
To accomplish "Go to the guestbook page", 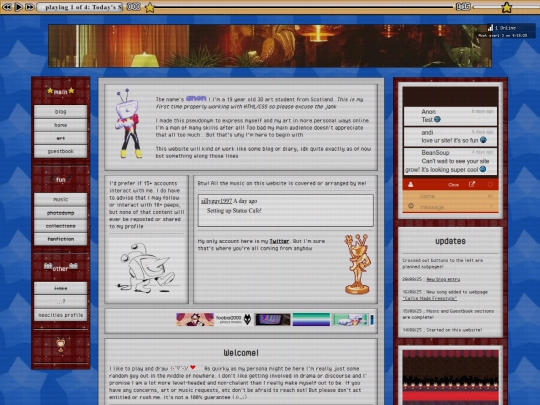I will [61, 151].
